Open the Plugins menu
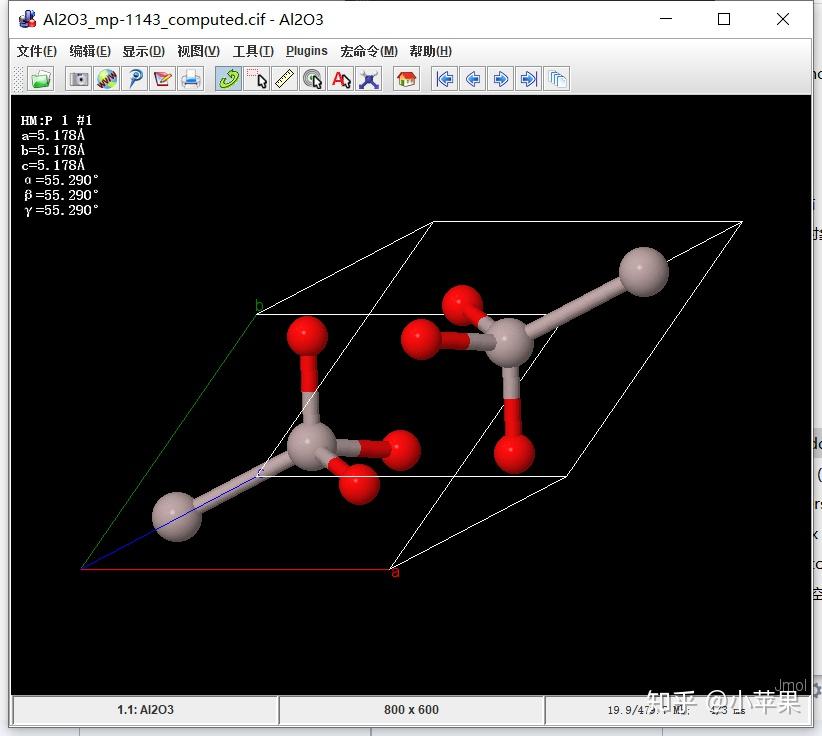Viewport: 822px width, 736px height. (306, 51)
